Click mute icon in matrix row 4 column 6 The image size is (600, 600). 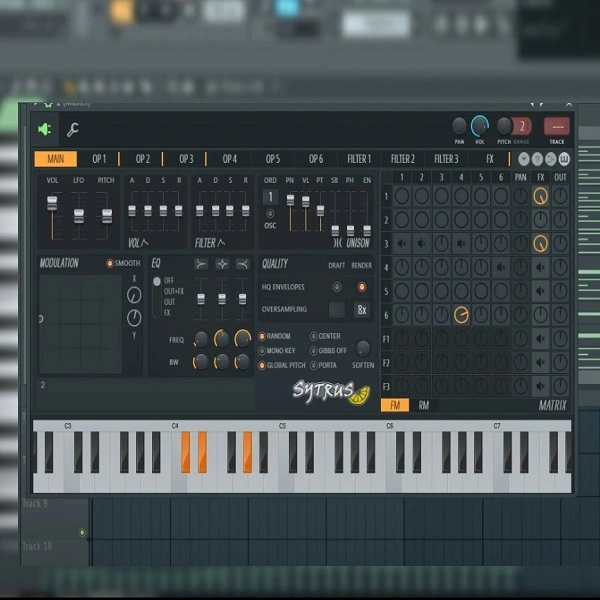tap(501, 267)
